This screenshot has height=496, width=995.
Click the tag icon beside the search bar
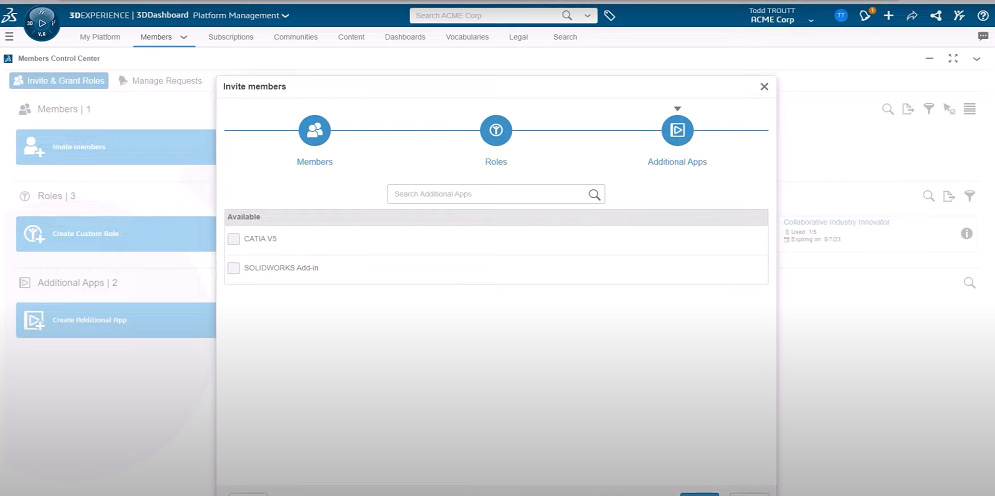pyautogui.click(x=609, y=15)
